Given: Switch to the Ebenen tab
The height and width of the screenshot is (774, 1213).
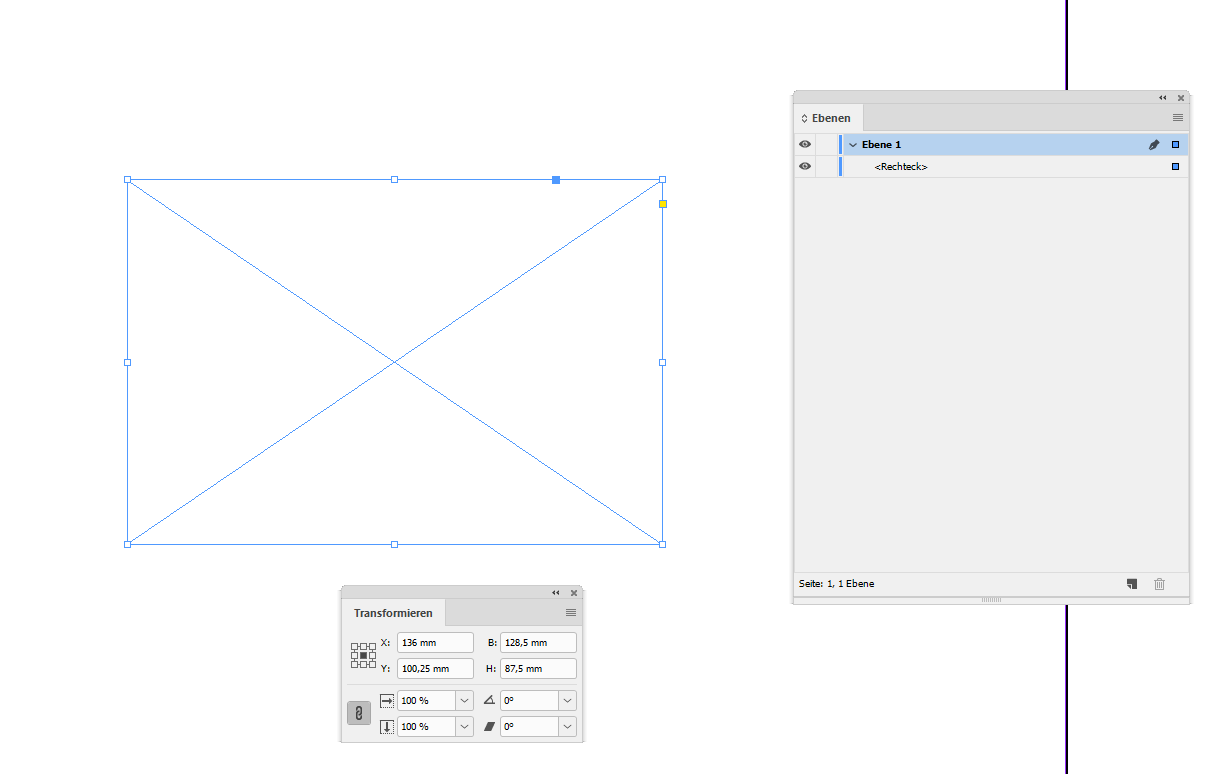Looking at the screenshot, I should [x=829, y=118].
